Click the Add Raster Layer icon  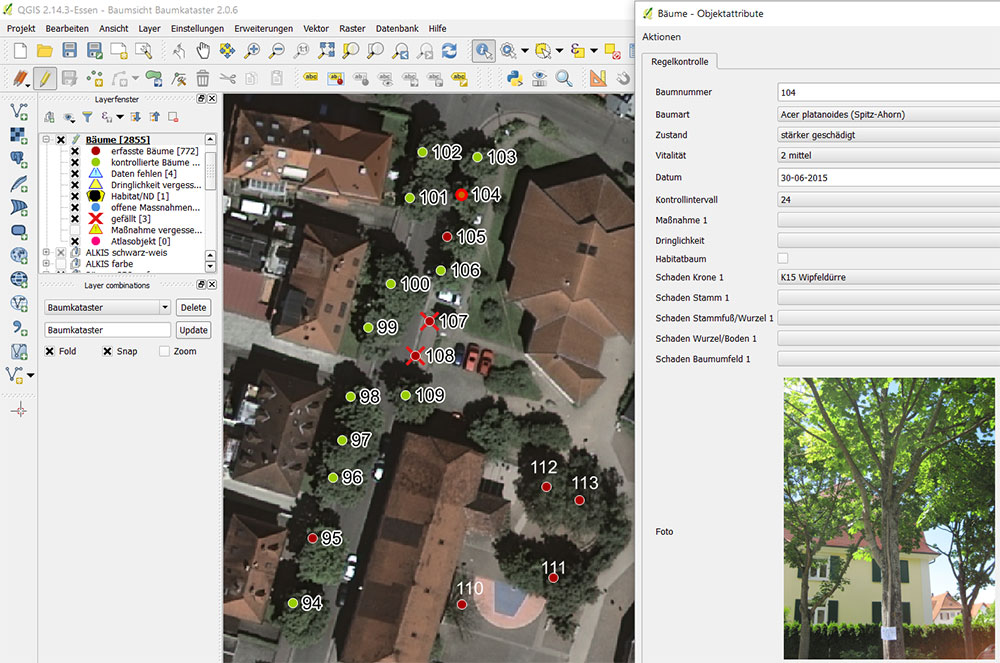point(18,135)
